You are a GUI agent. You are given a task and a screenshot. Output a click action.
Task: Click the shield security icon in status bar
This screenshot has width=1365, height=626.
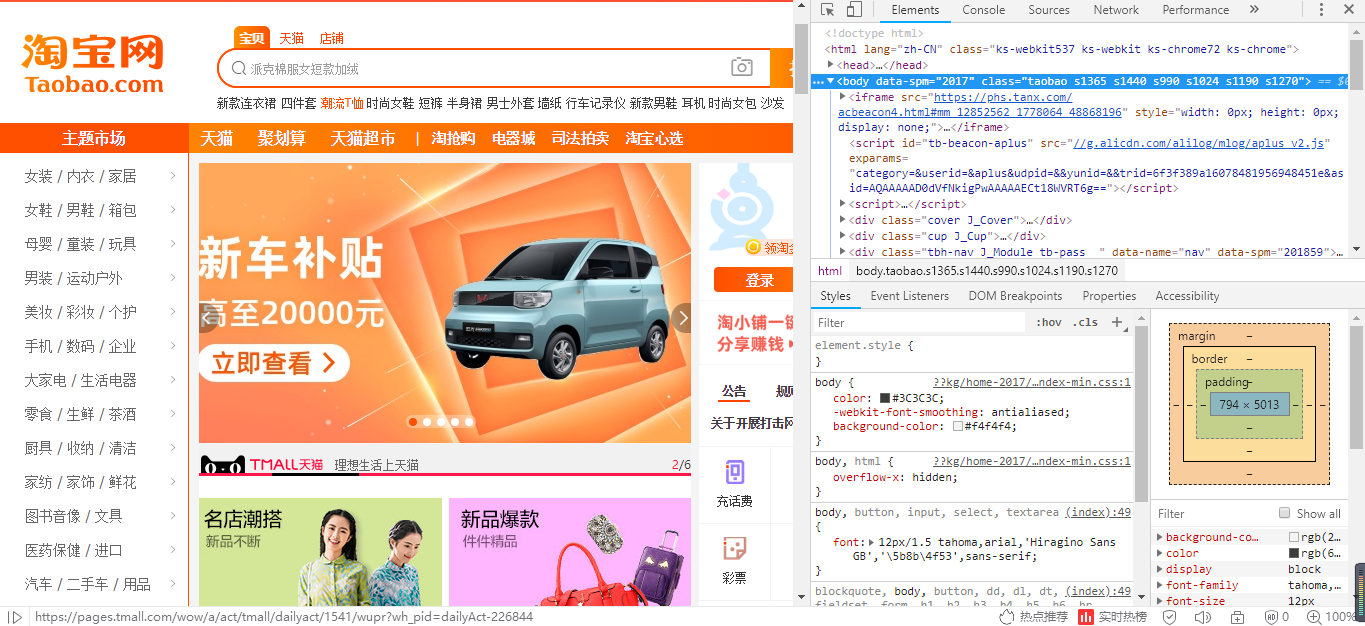1169,617
